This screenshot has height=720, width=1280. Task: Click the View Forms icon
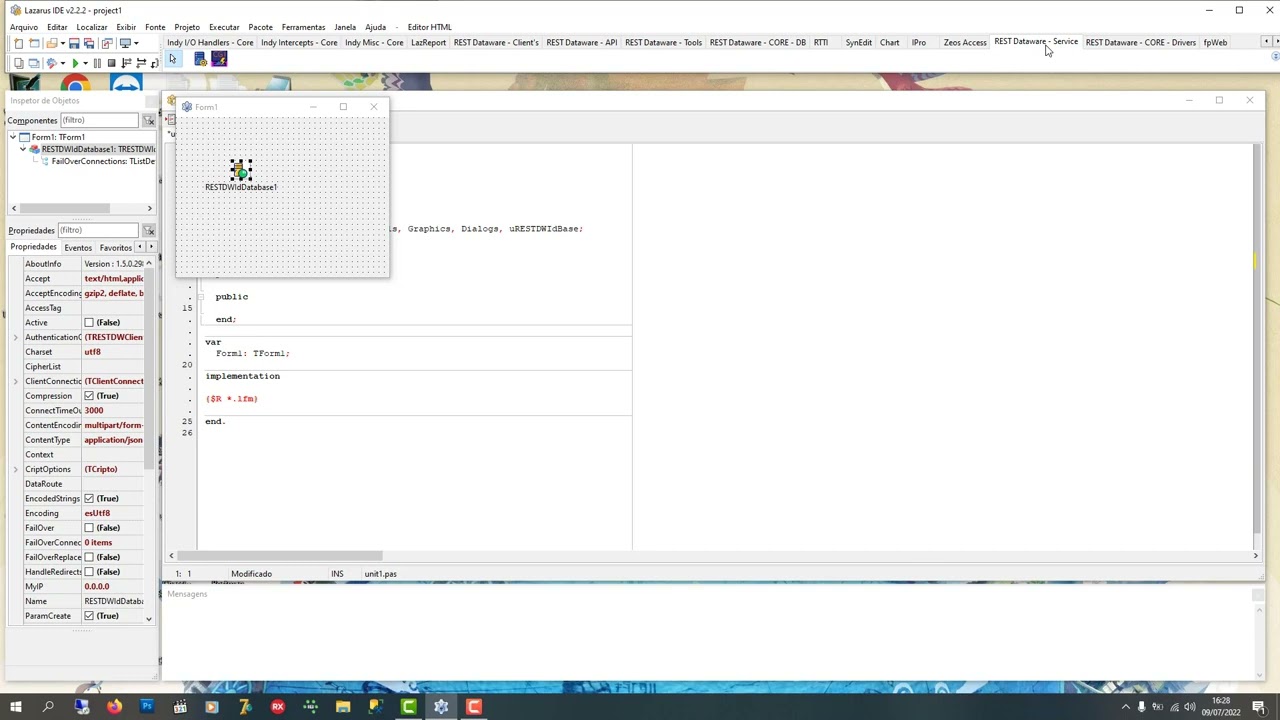[34, 63]
